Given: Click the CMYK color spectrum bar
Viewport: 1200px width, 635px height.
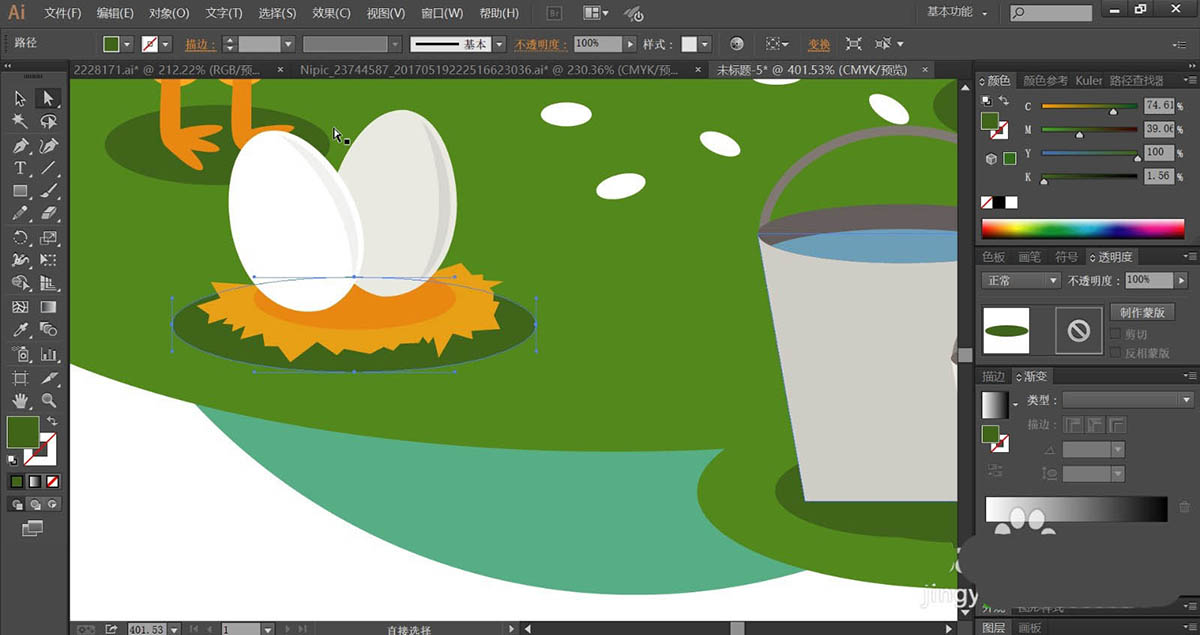Looking at the screenshot, I should [x=1082, y=229].
